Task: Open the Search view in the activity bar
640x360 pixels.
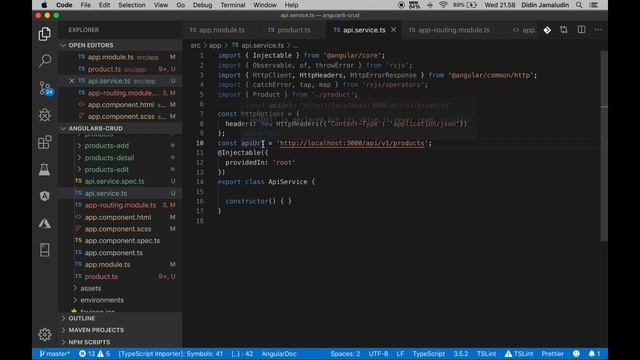Action: tap(44, 61)
